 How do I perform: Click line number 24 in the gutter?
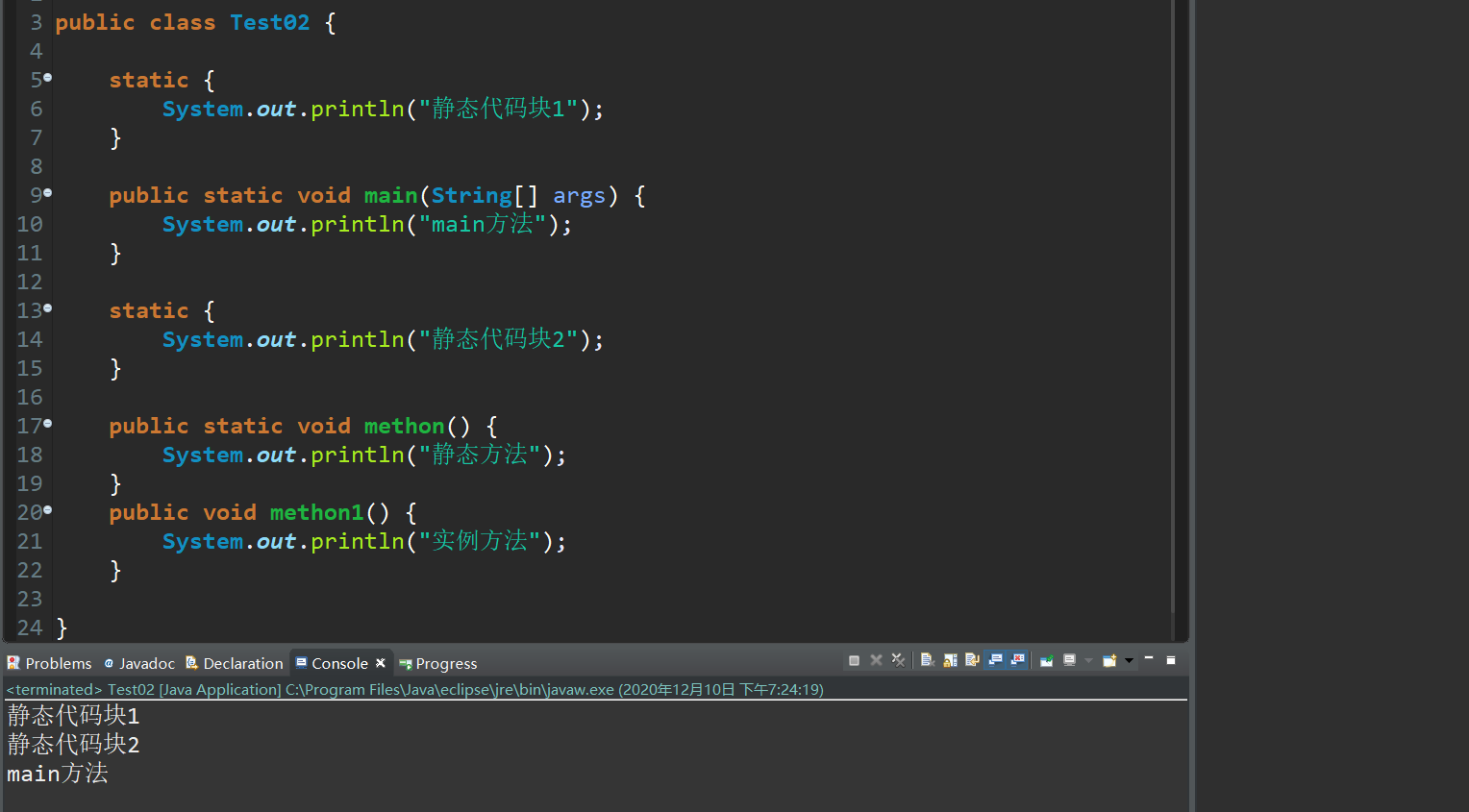coord(30,627)
